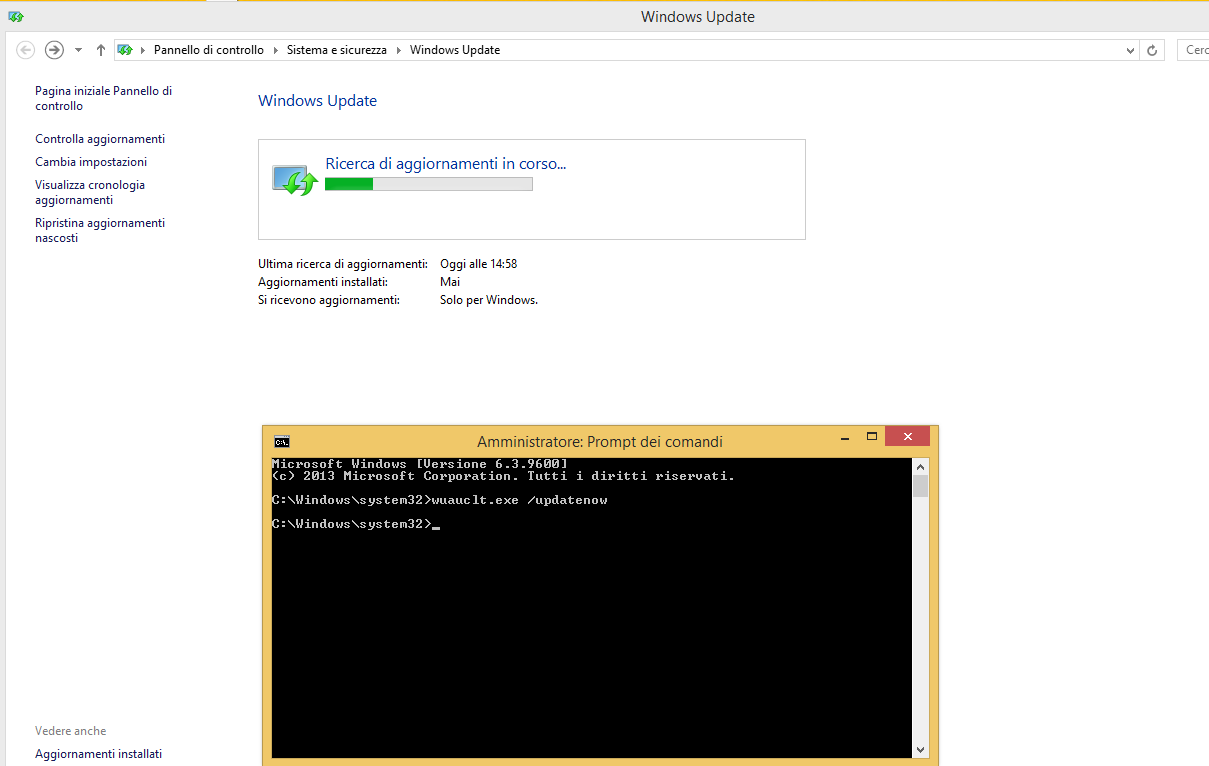Click the address bar Control Panel icon
Viewport: 1209px width, 766px height.
coord(125,50)
